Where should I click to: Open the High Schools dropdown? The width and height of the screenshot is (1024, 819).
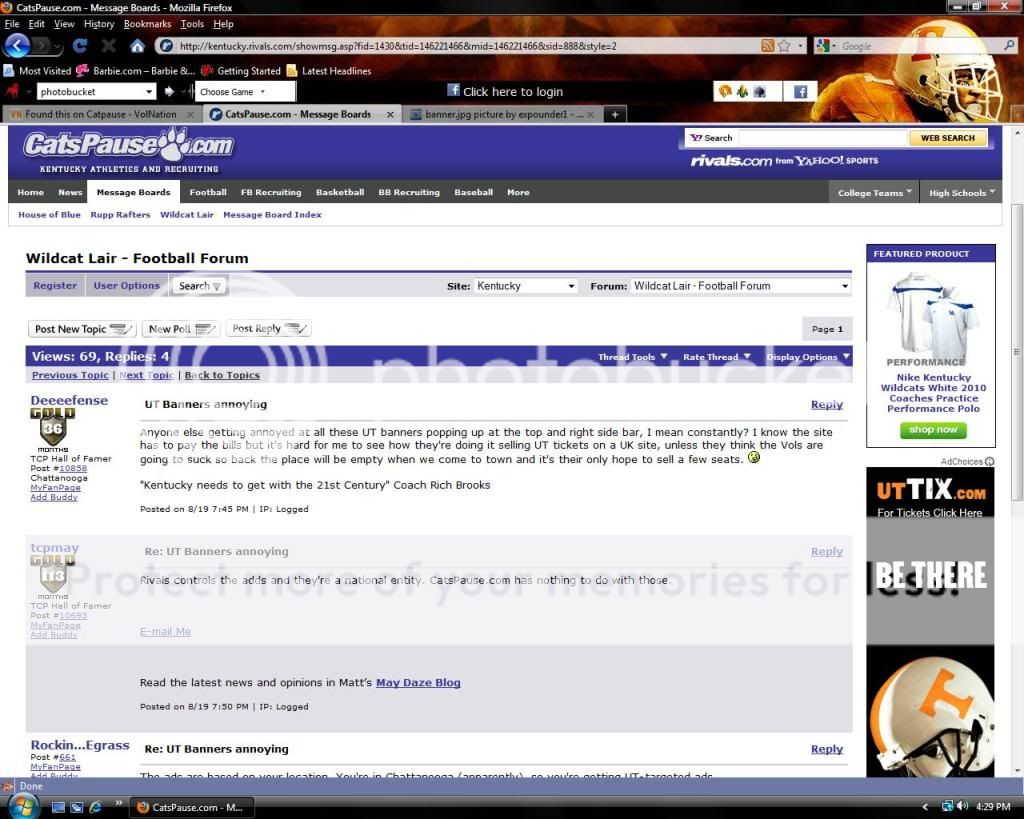pos(961,193)
